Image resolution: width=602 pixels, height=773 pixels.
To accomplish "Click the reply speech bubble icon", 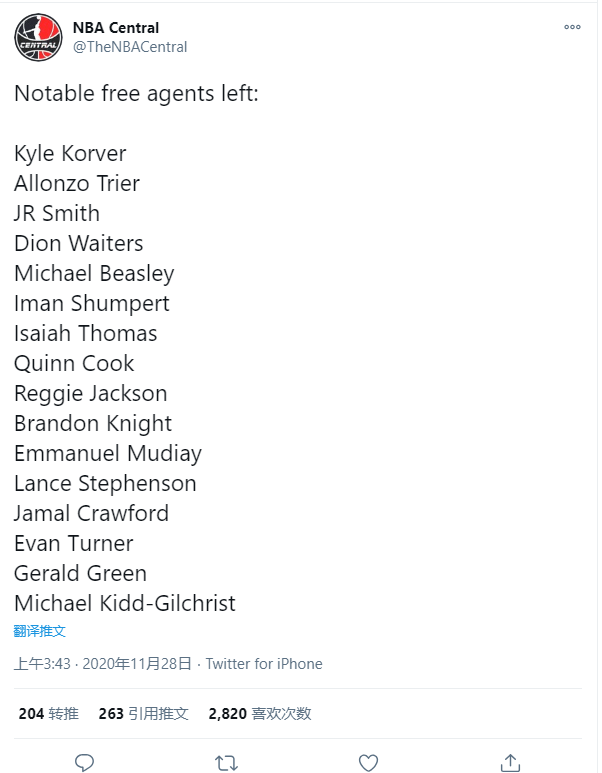I will [84, 762].
